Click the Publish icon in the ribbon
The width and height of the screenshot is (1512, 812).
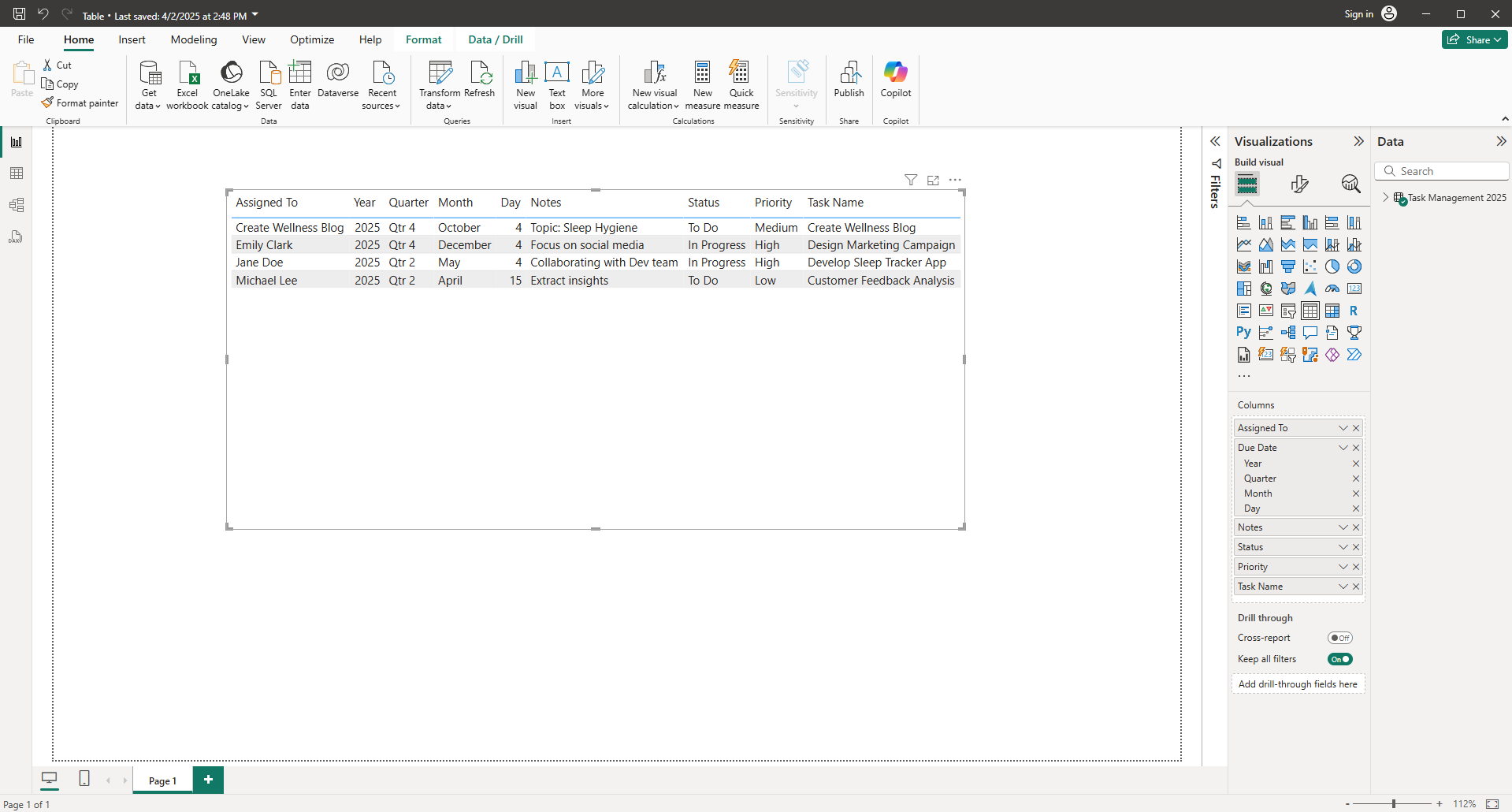click(x=849, y=79)
